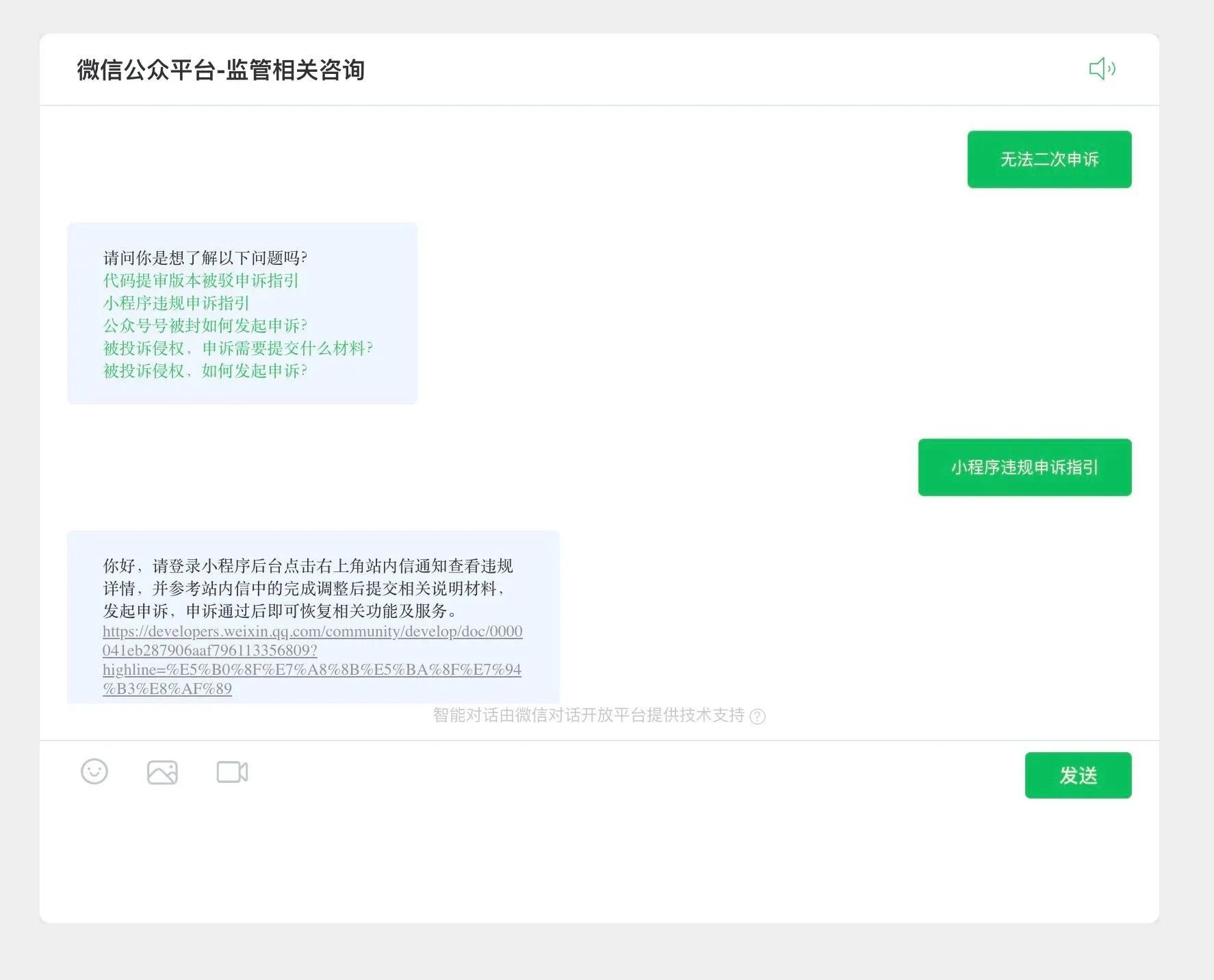Open link 公众号号被封如何发起申诉?

[205, 326]
